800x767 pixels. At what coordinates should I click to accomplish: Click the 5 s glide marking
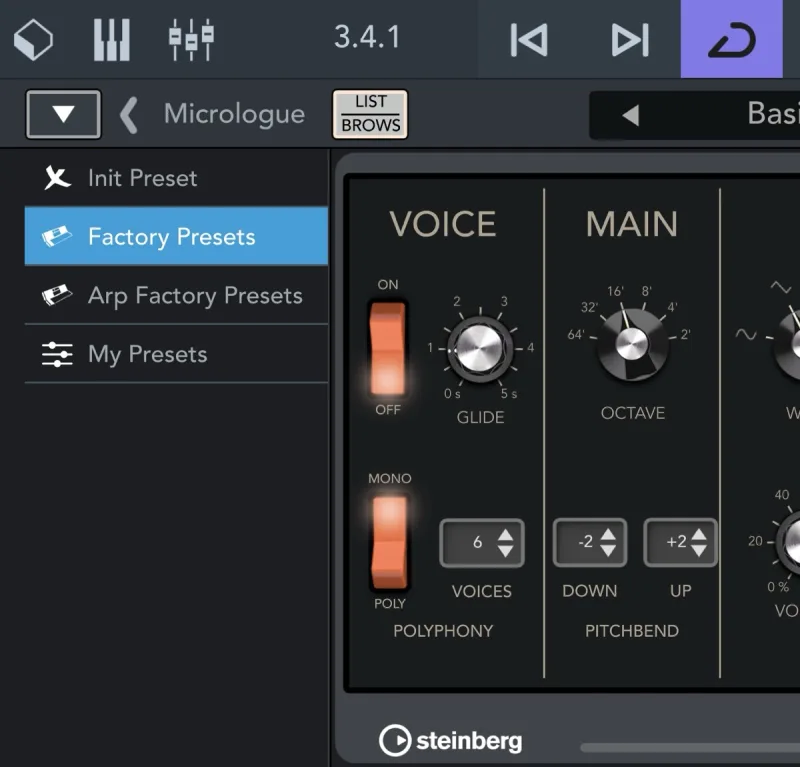[x=509, y=393]
